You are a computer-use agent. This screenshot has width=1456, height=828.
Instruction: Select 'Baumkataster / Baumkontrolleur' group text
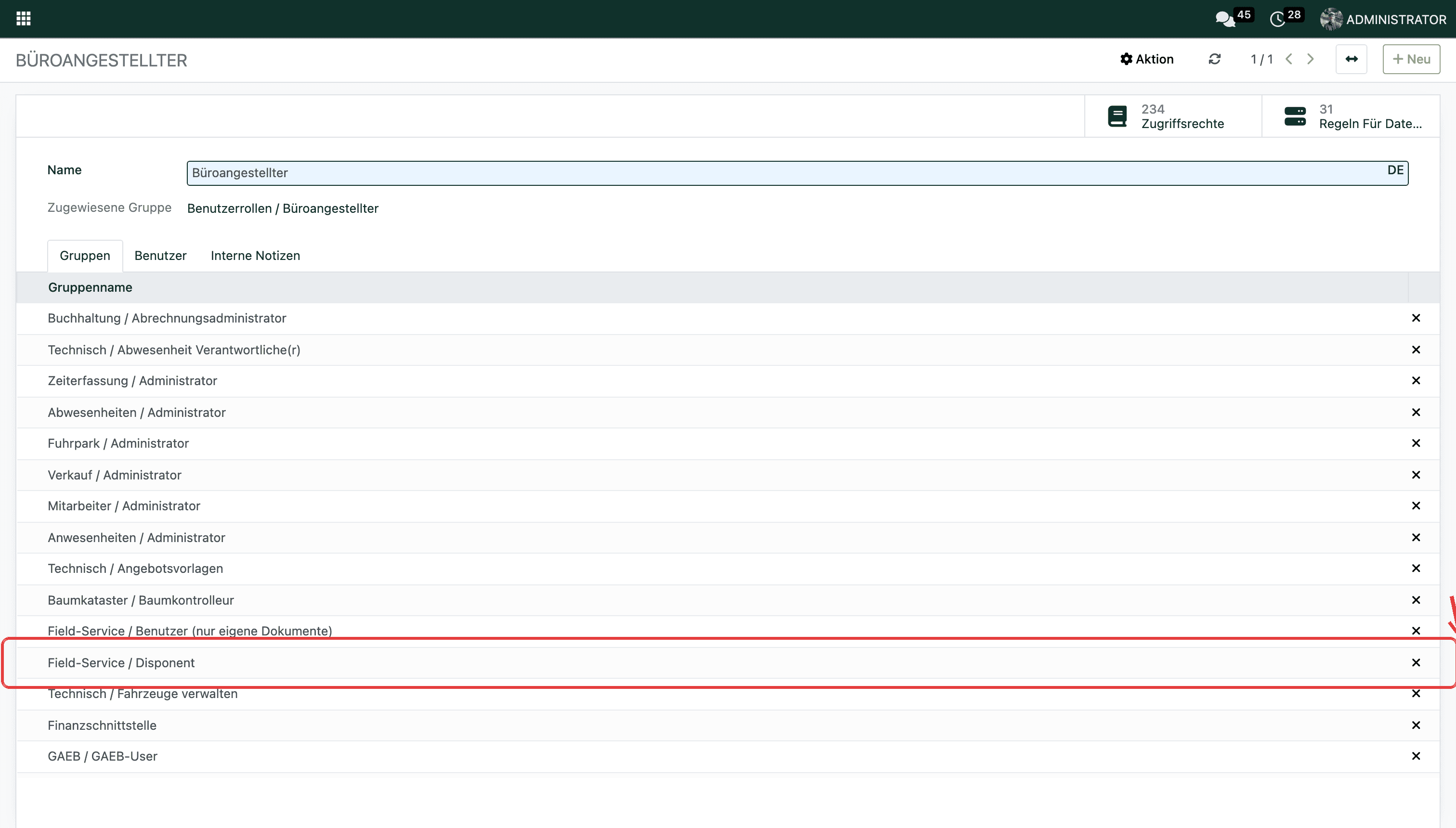(141, 600)
